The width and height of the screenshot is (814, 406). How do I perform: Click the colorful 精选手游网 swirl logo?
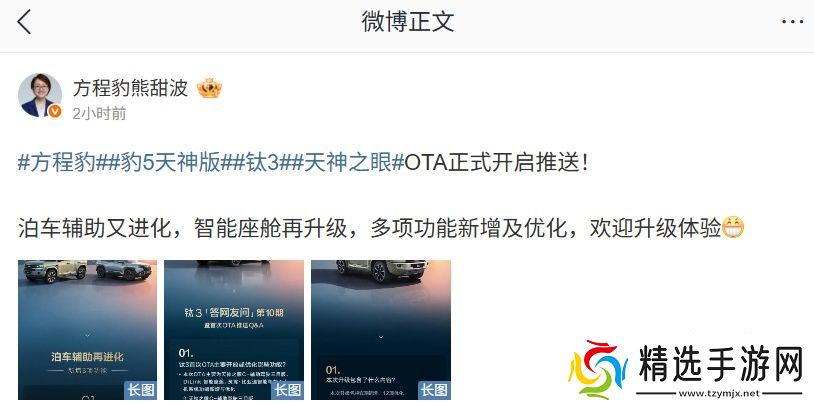point(598,369)
